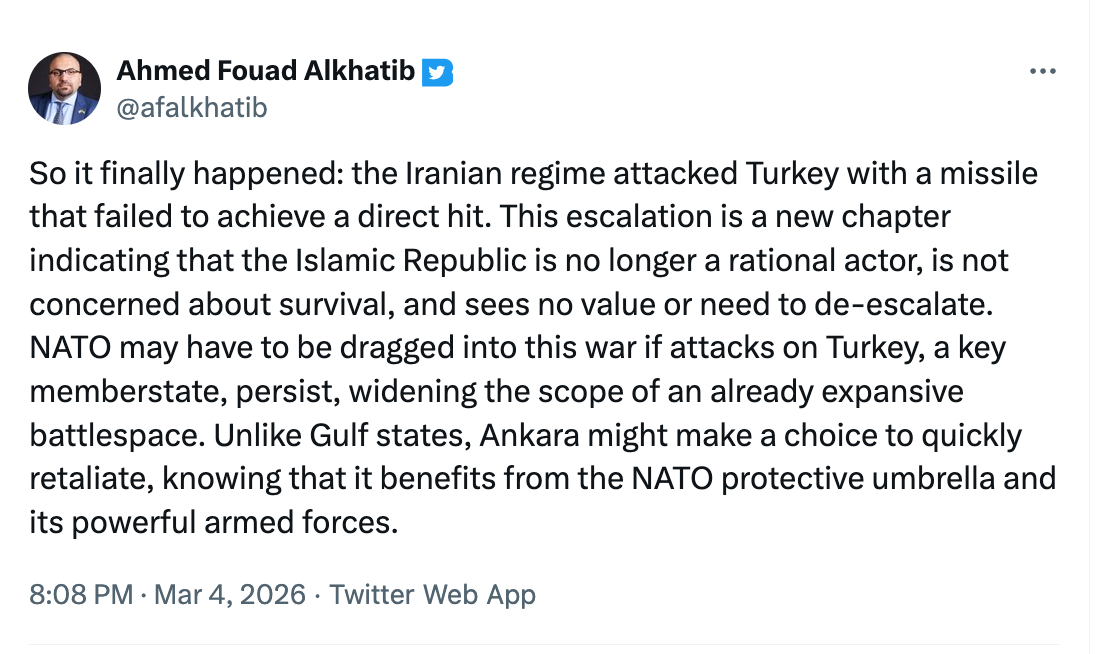The height and width of the screenshot is (654, 1098).
Task: Open the Twitter Web App source link
Action: coord(432,594)
